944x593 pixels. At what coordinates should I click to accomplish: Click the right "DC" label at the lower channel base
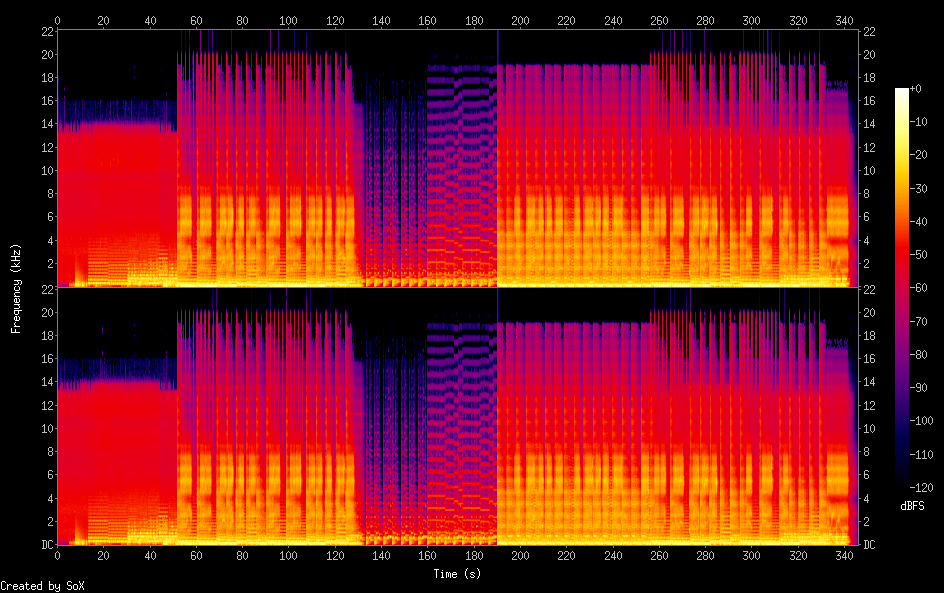(869, 545)
